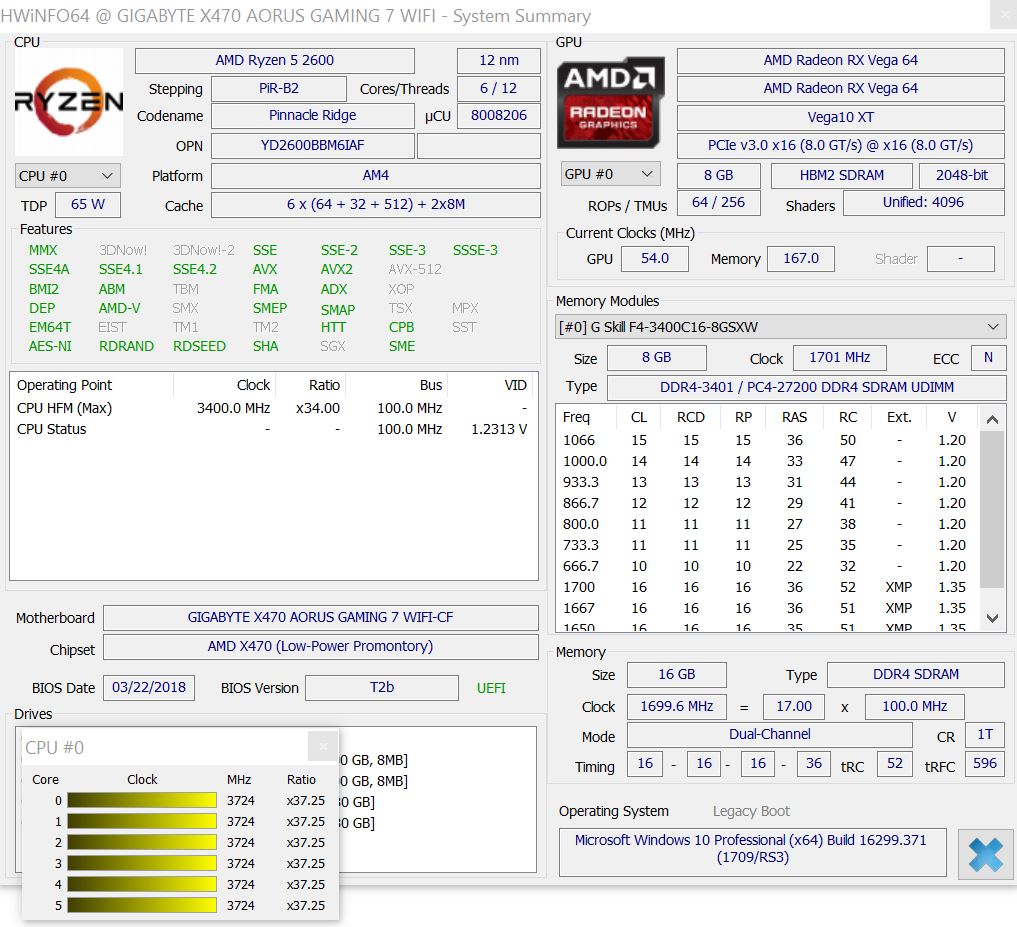The width and height of the screenshot is (1017, 927).
Task: Click the Dual-Channel mode field
Action: pyautogui.click(x=769, y=734)
